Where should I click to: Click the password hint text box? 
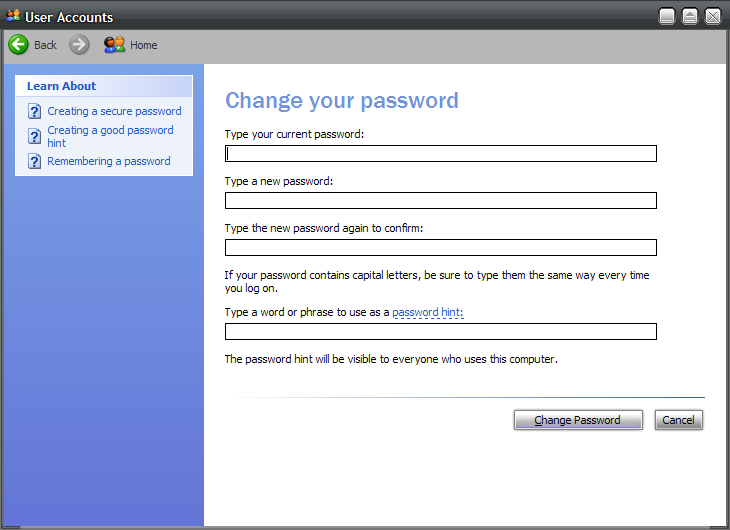click(441, 332)
